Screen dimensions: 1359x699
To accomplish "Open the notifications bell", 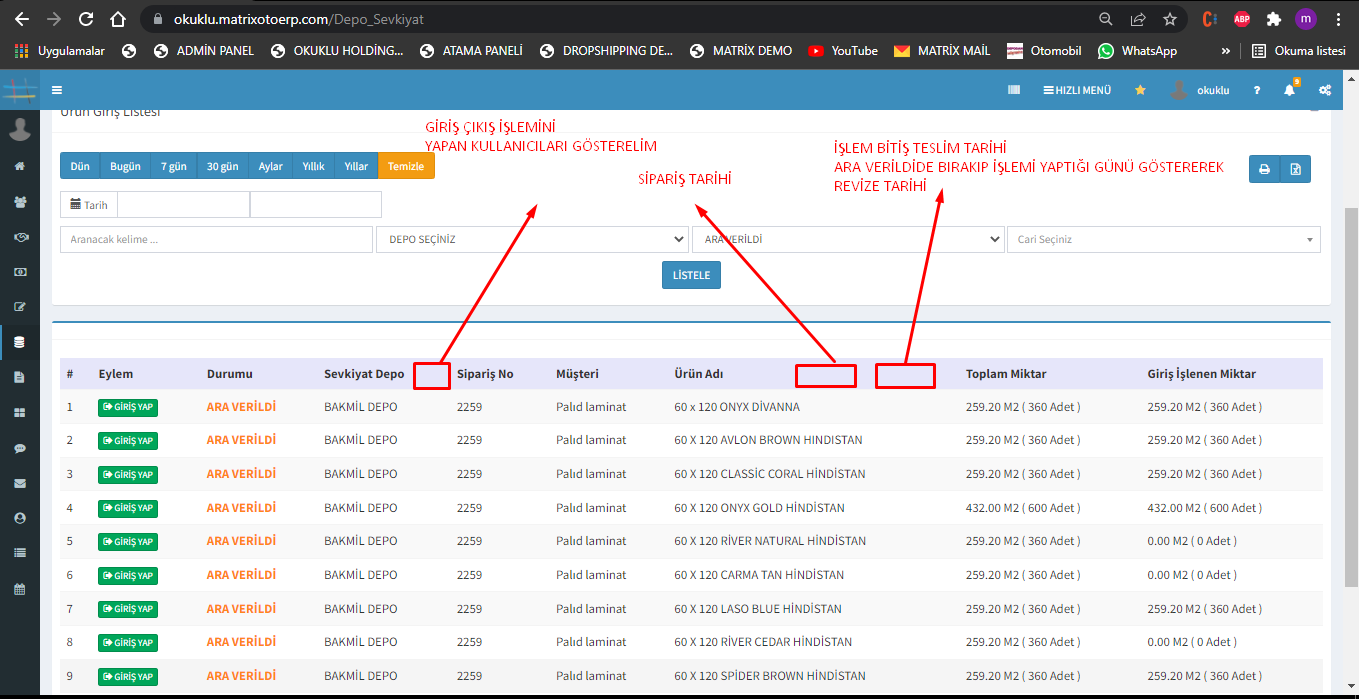I will pyautogui.click(x=1289, y=90).
